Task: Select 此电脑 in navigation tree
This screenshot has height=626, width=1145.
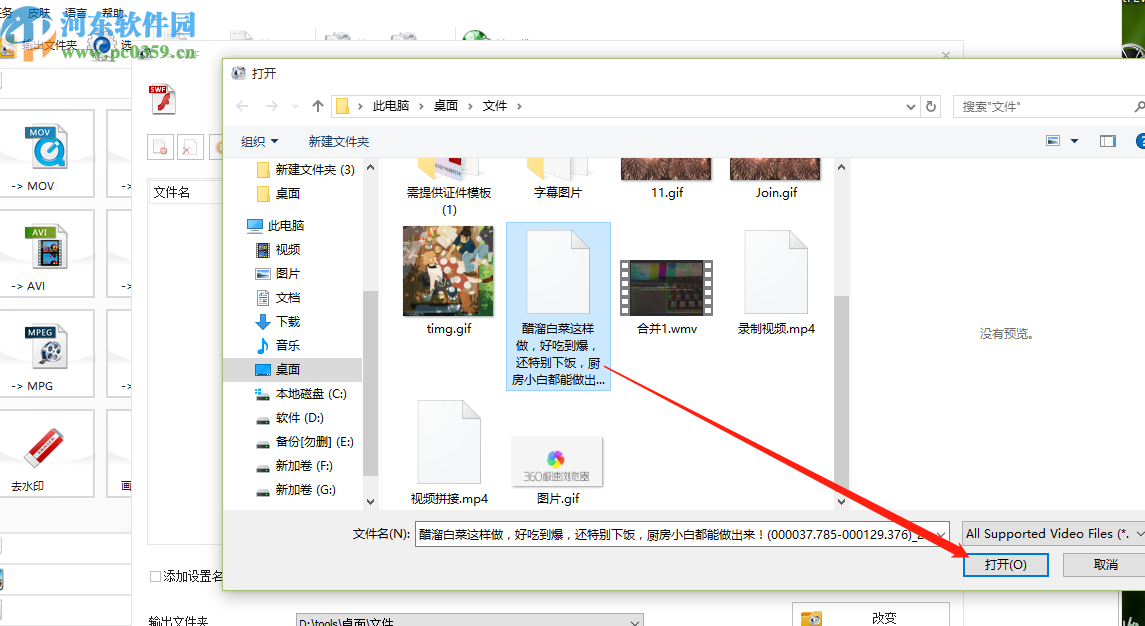Action: pos(275,226)
